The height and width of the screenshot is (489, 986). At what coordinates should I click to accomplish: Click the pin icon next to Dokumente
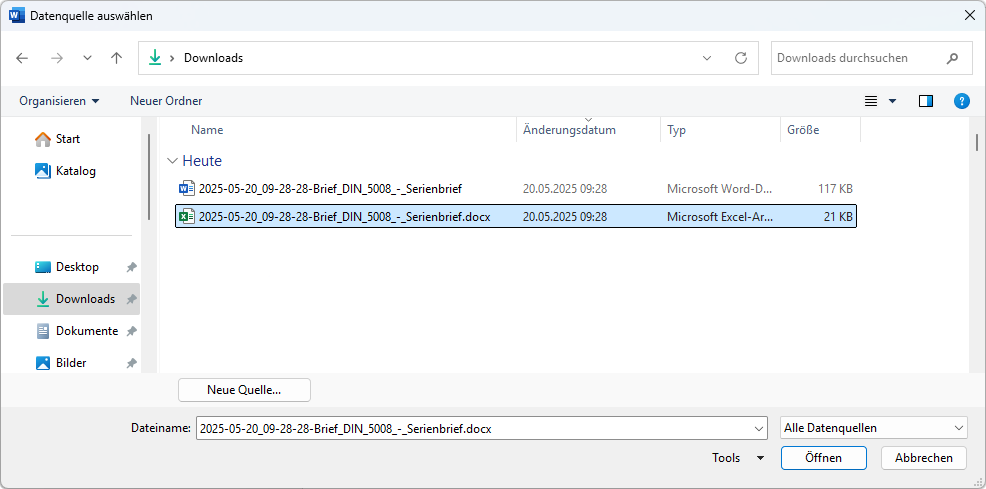pos(131,331)
